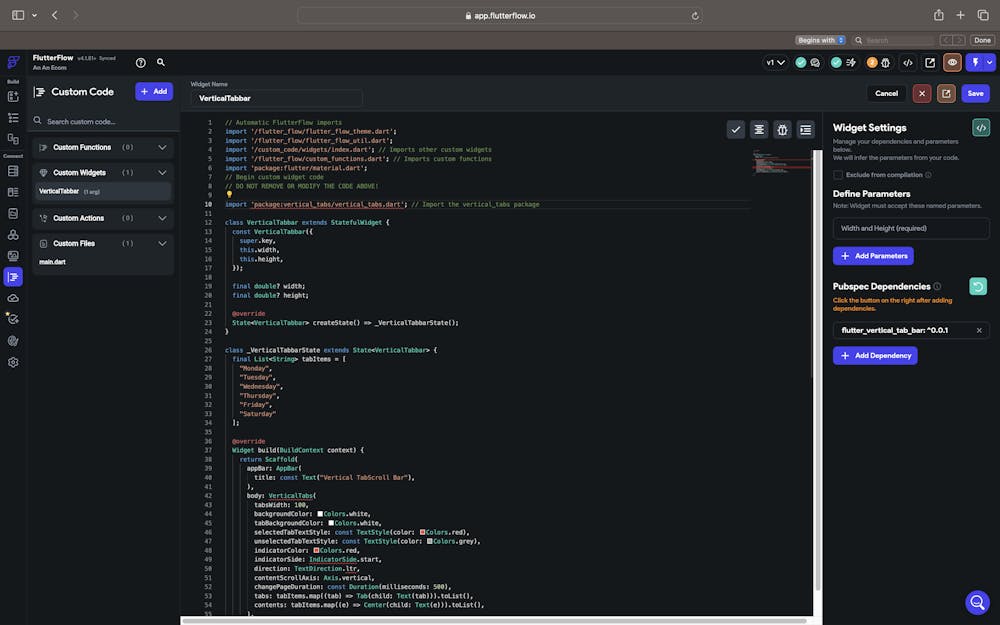Enable the Exclude from compilation checkbox
Screen dimensions: 1000x625
838,175
